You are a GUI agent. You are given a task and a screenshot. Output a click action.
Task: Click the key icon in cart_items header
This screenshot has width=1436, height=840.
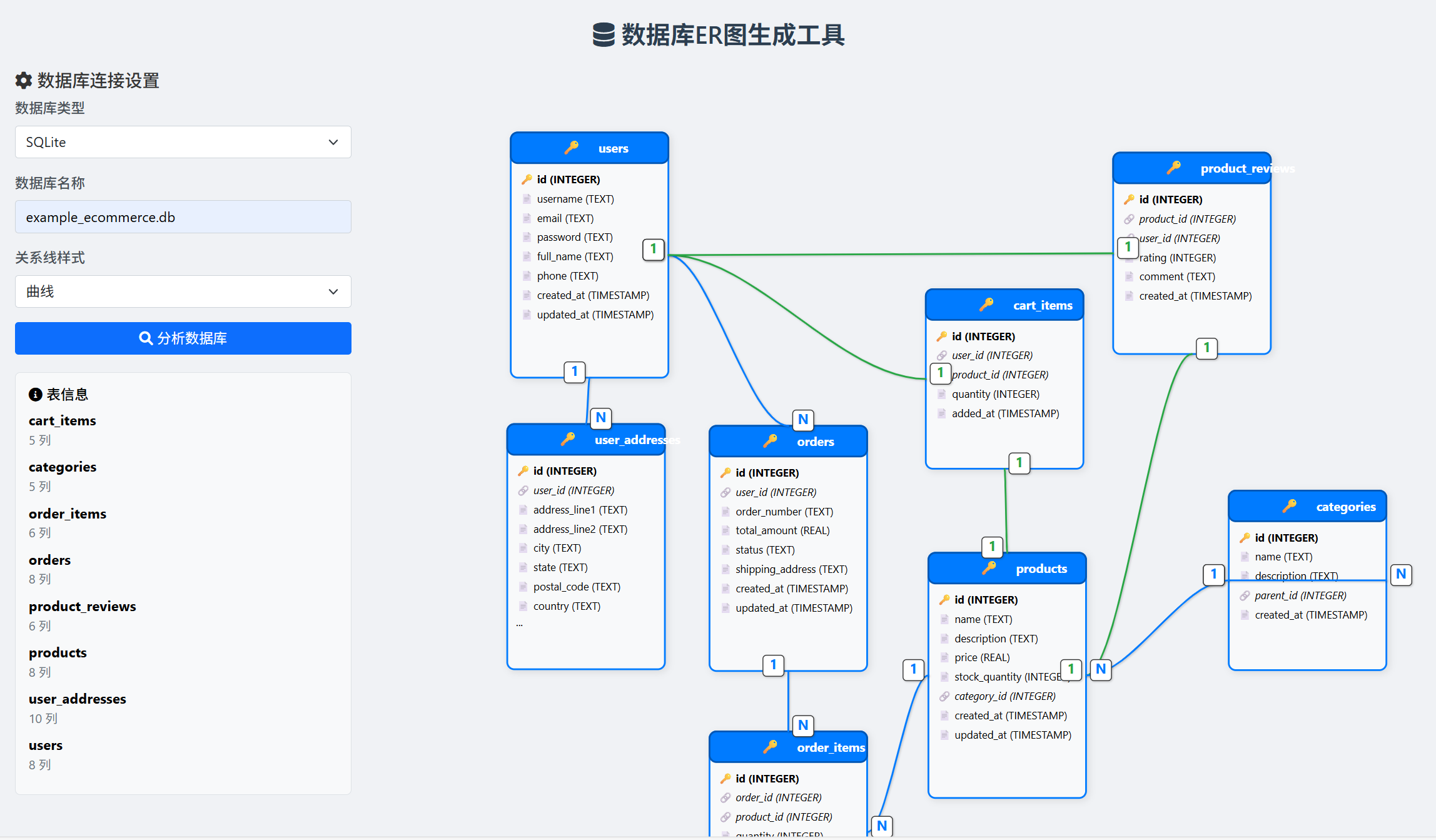point(987,305)
